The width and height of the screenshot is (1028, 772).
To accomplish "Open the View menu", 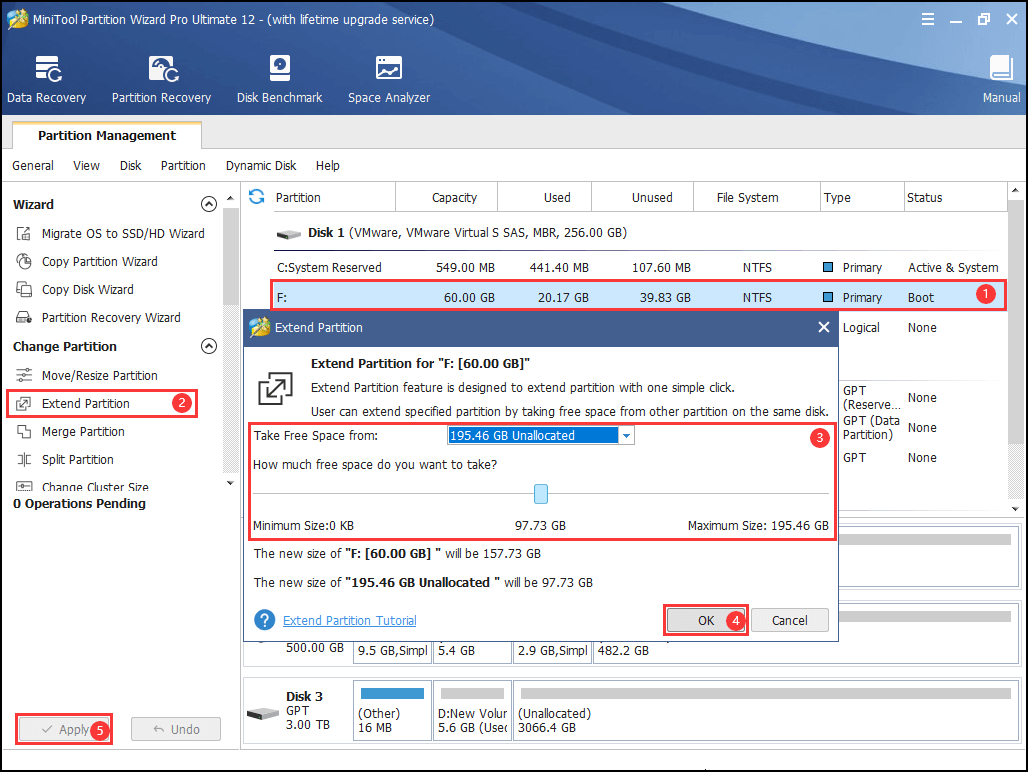I will point(86,166).
